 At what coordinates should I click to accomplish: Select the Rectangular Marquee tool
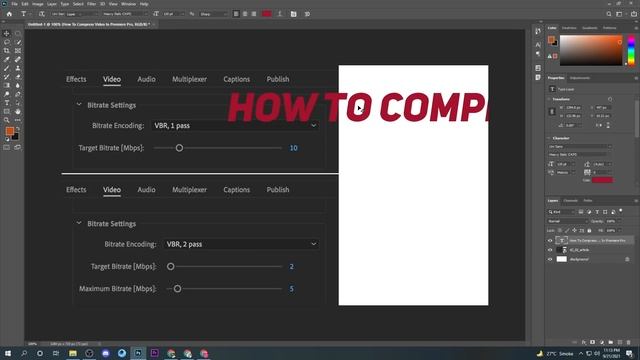[18, 33]
